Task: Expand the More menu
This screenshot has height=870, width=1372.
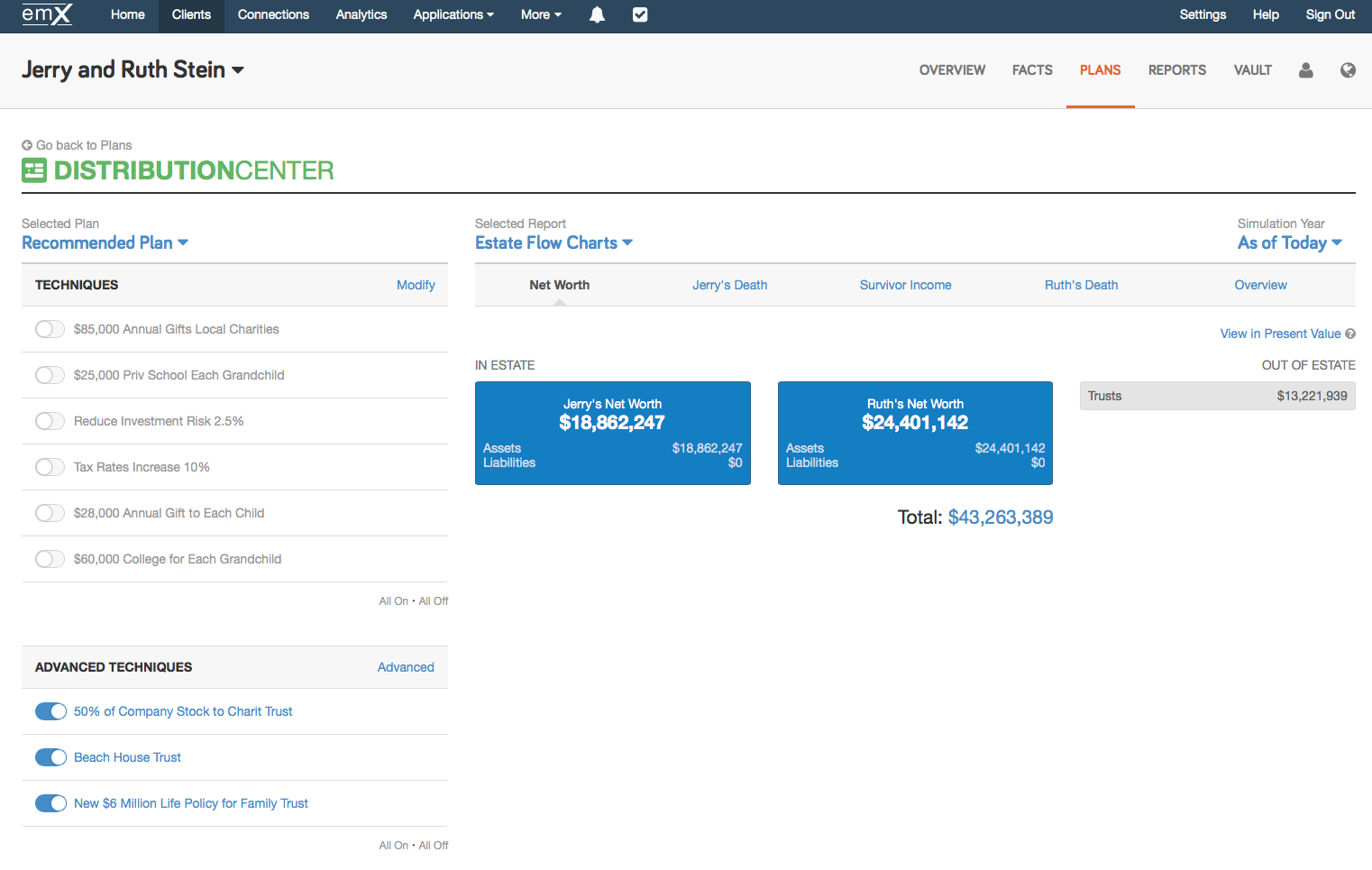Action: click(x=541, y=14)
